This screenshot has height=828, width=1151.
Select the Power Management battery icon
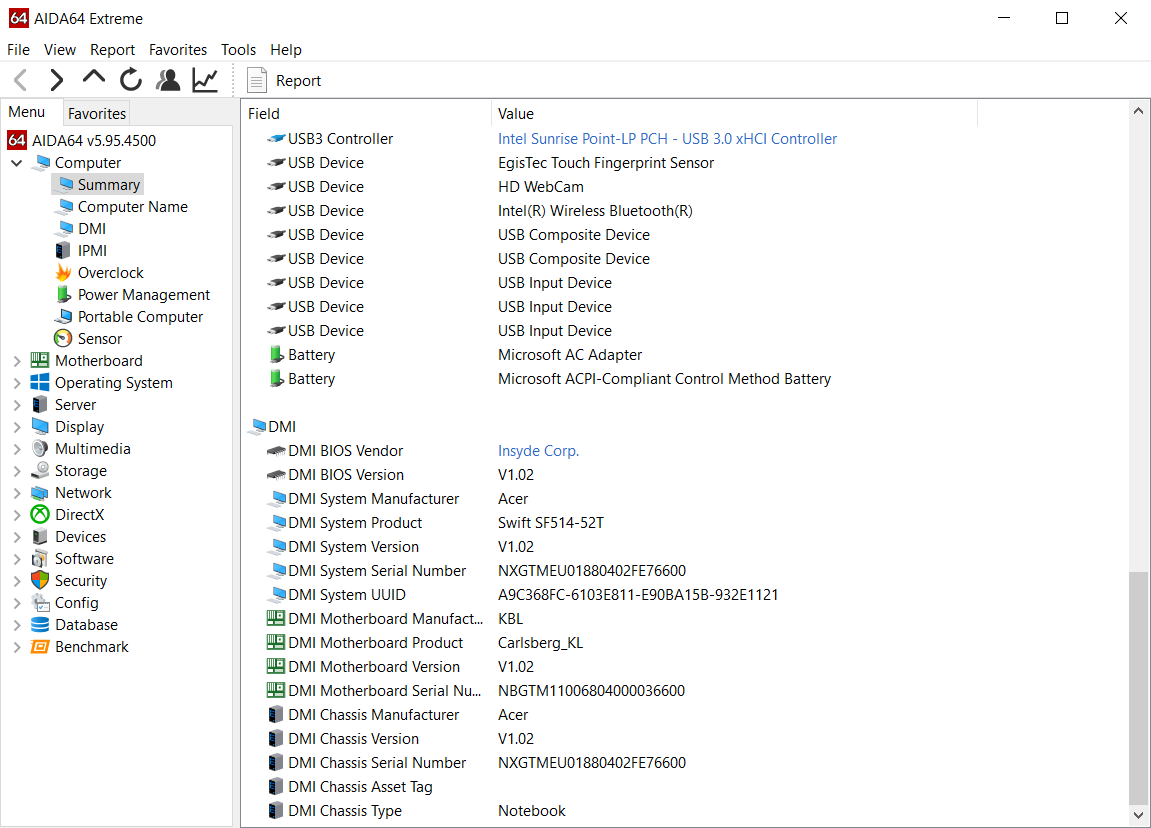[63, 294]
